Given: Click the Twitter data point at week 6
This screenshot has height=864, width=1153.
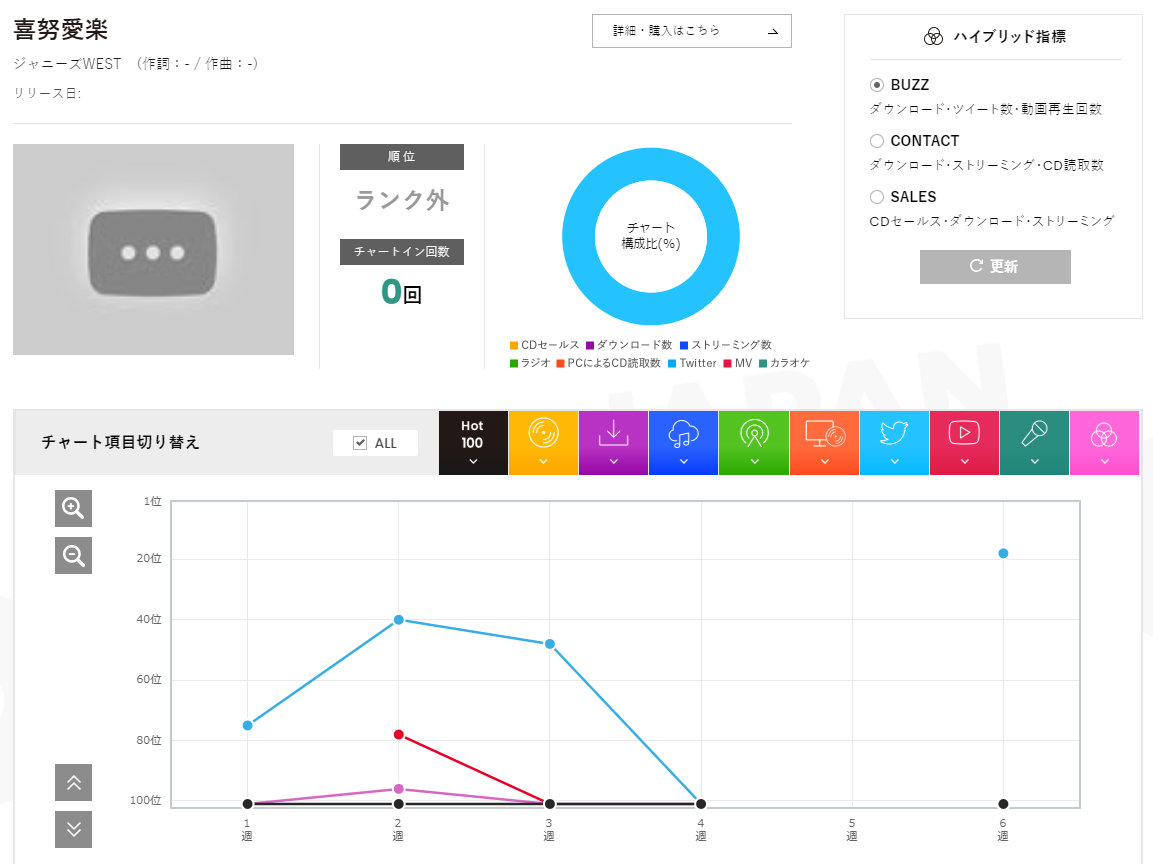Looking at the screenshot, I should tap(1003, 553).
